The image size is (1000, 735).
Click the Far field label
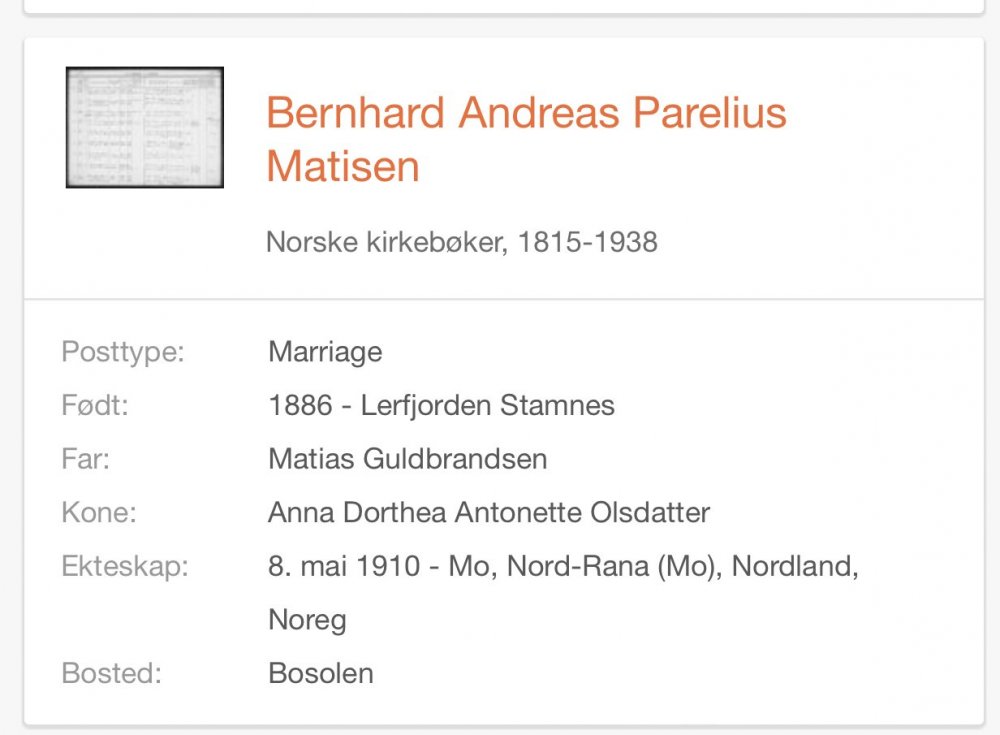pyautogui.click(x=85, y=459)
